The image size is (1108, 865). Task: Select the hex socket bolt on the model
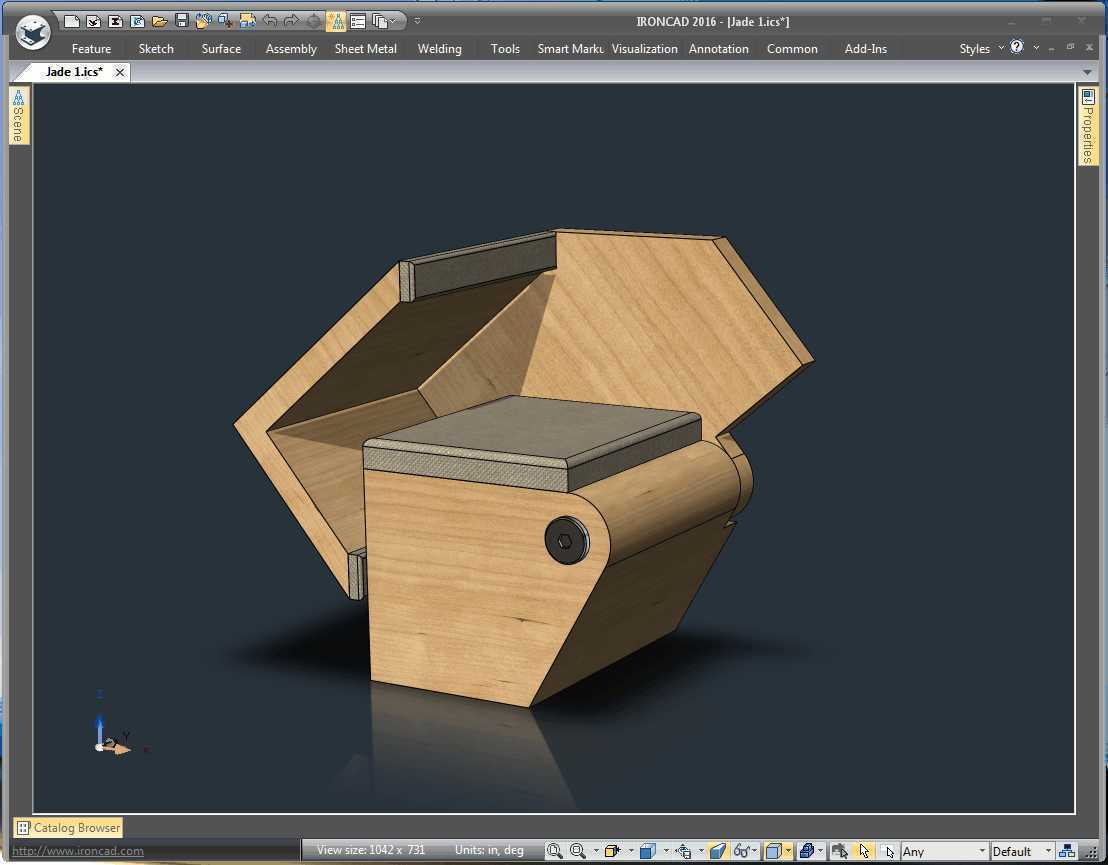pos(567,541)
